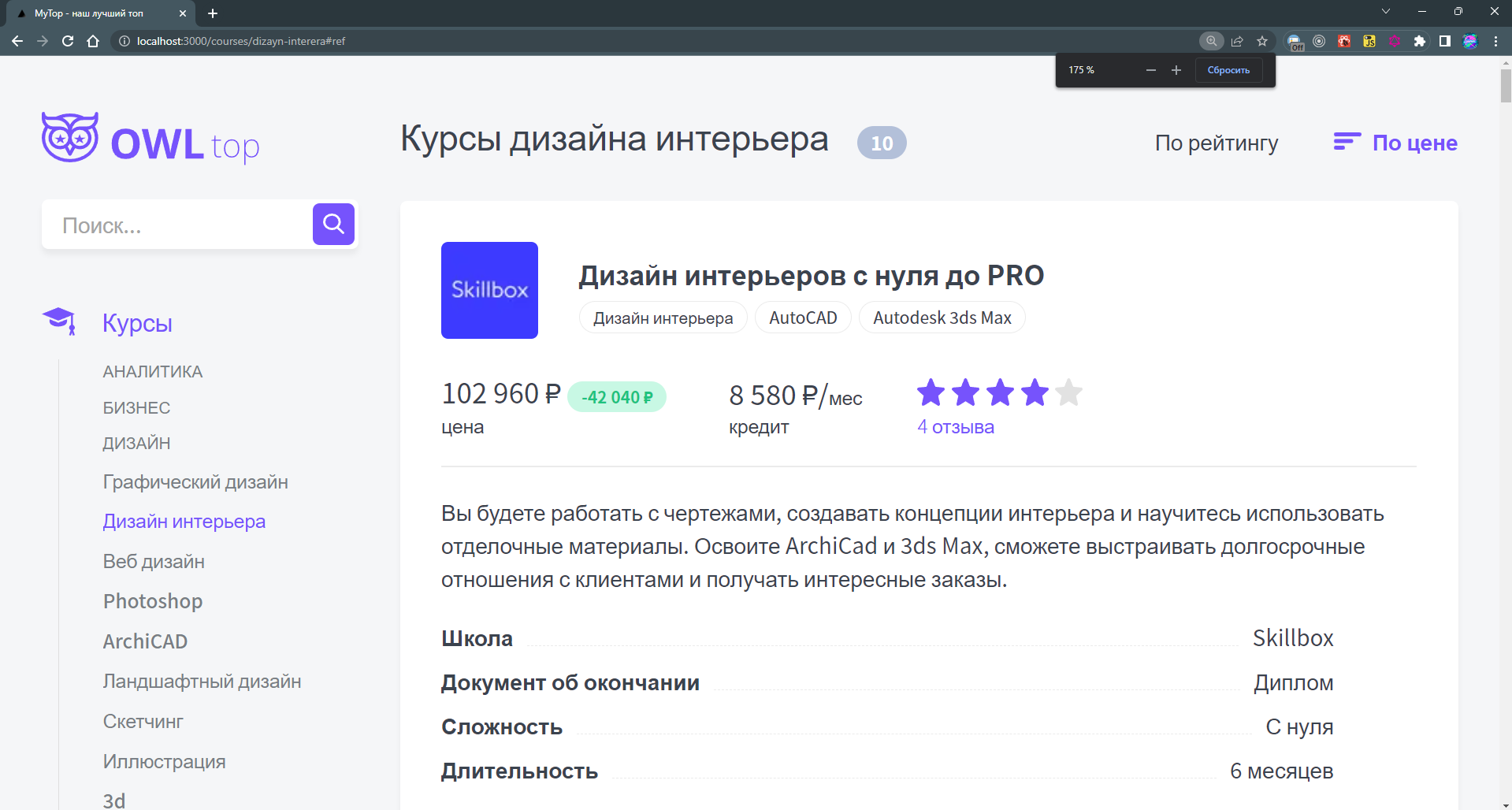Click the page vertical scrollbar thumb
The height and width of the screenshot is (810, 1512).
pos(1505,85)
